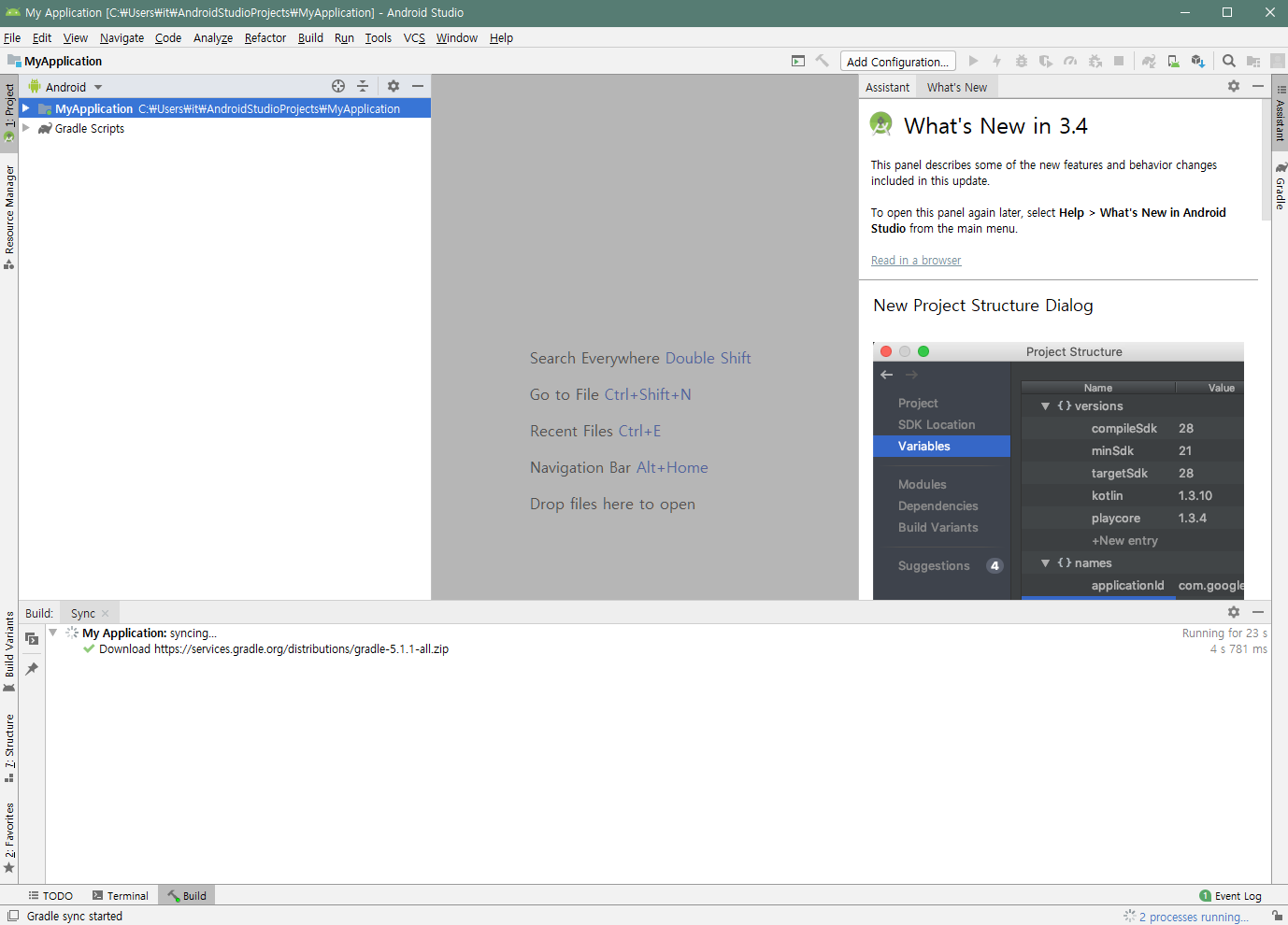Open Project Structure toolbar icon

pyautogui.click(x=1253, y=61)
